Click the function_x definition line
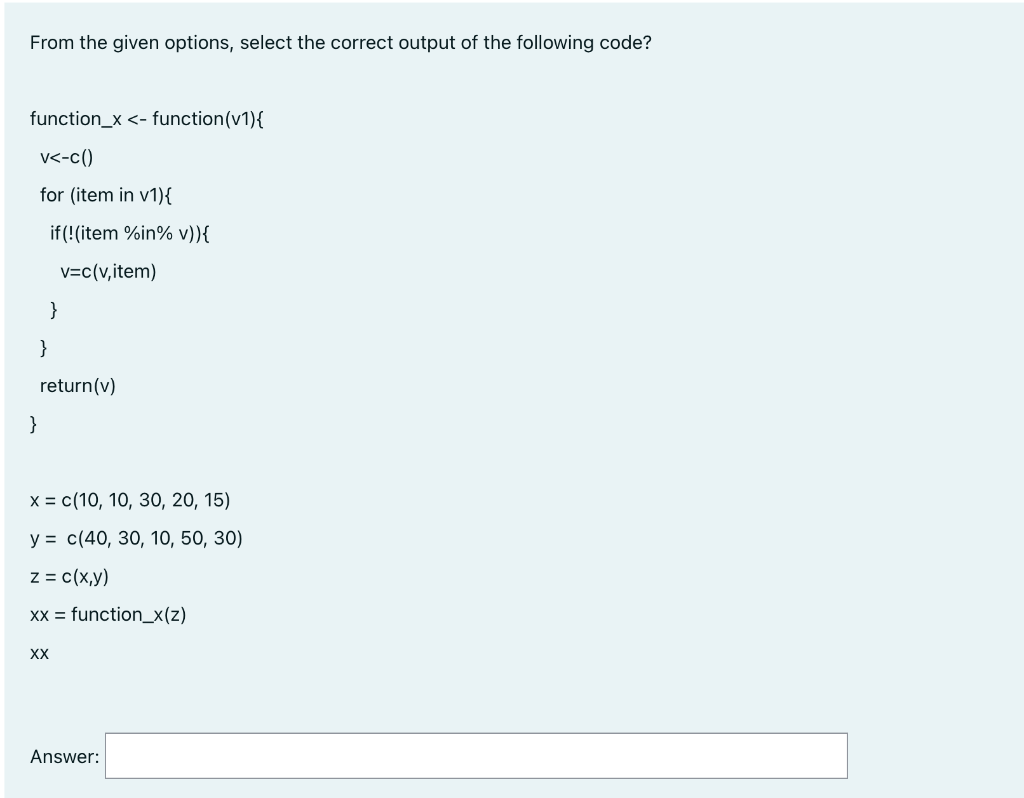Image resolution: width=1024 pixels, height=798 pixels. pyautogui.click(x=147, y=118)
